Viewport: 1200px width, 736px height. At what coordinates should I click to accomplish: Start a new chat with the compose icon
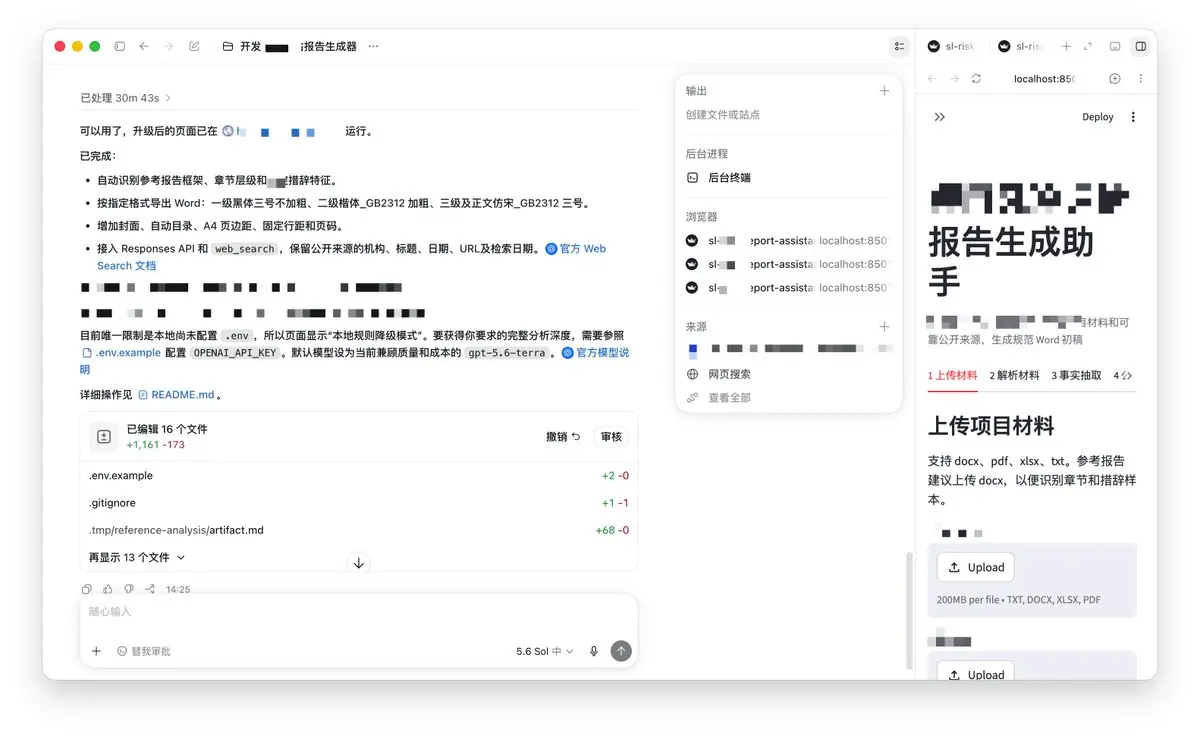pyautogui.click(x=195, y=46)
